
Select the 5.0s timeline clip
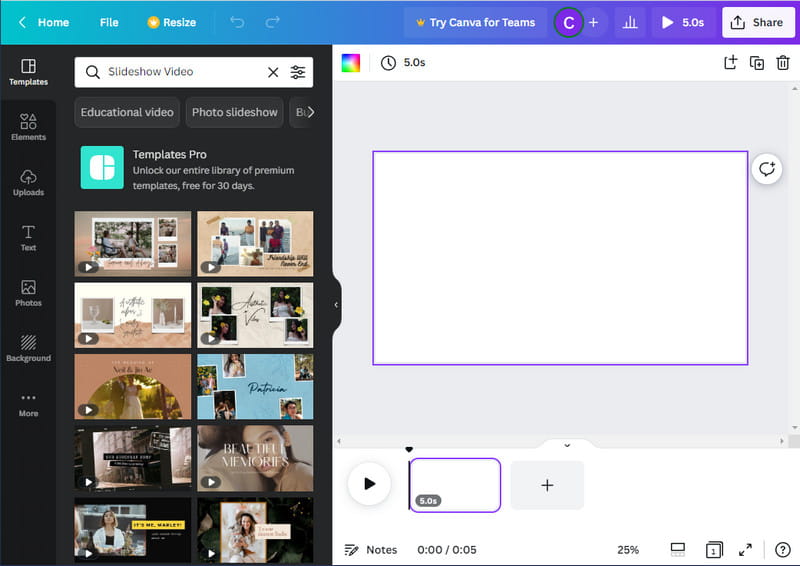pos(455,485)
